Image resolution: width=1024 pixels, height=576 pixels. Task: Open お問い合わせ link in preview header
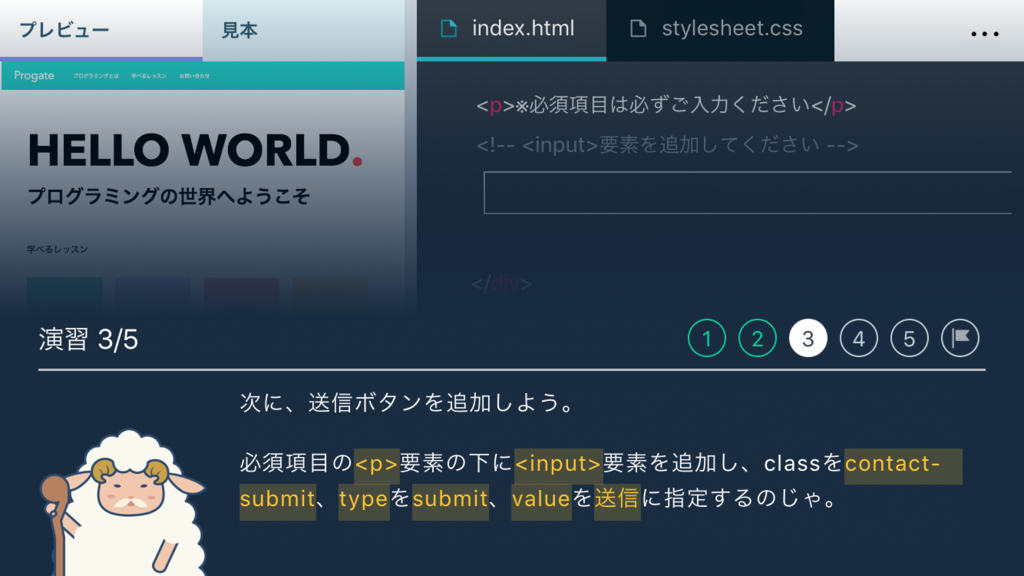pos(195,76)
